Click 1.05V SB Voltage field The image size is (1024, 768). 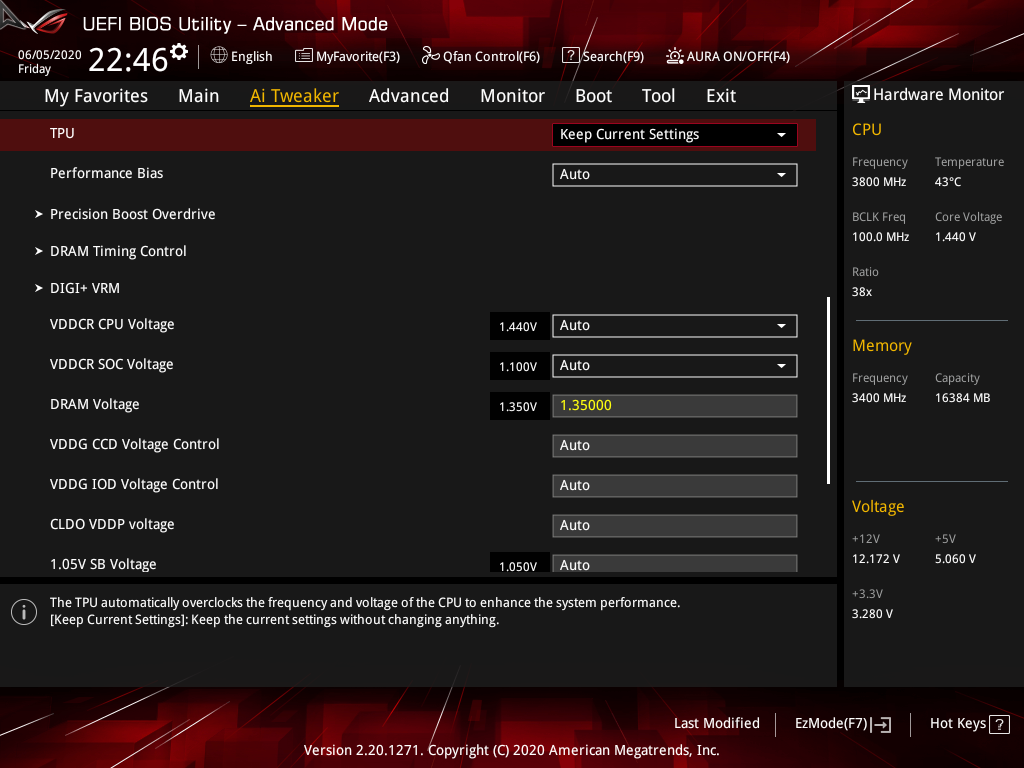pos(675,564)
